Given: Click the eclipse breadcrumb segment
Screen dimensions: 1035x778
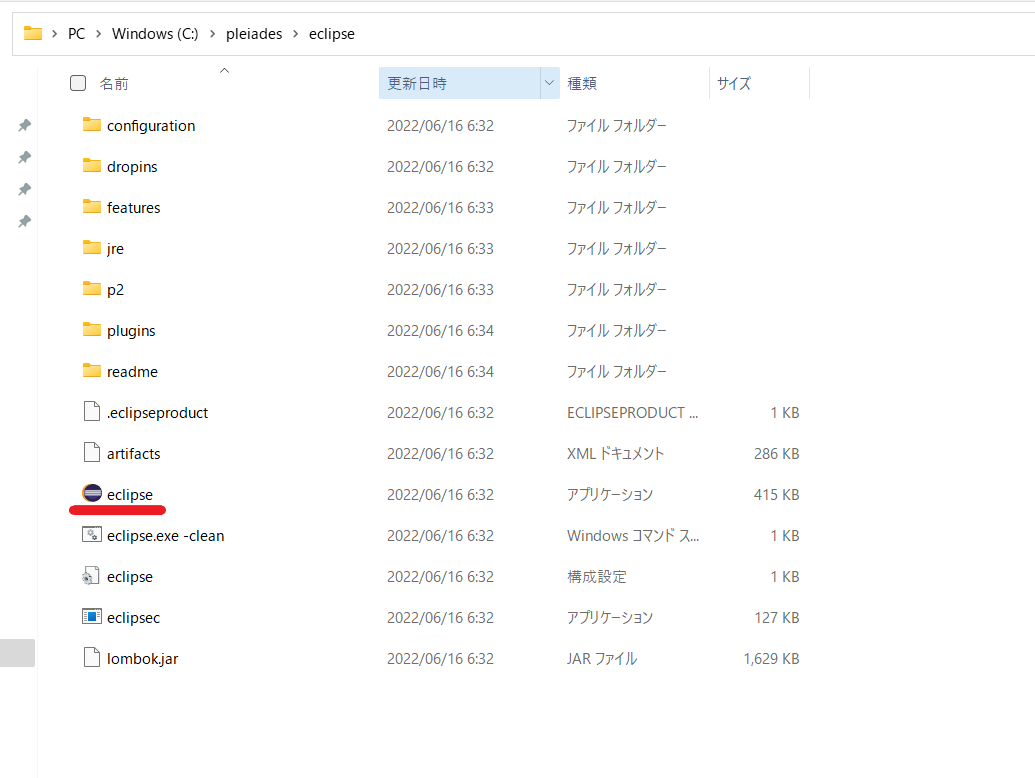Looking at the screenshot, I should pos(331,34).
